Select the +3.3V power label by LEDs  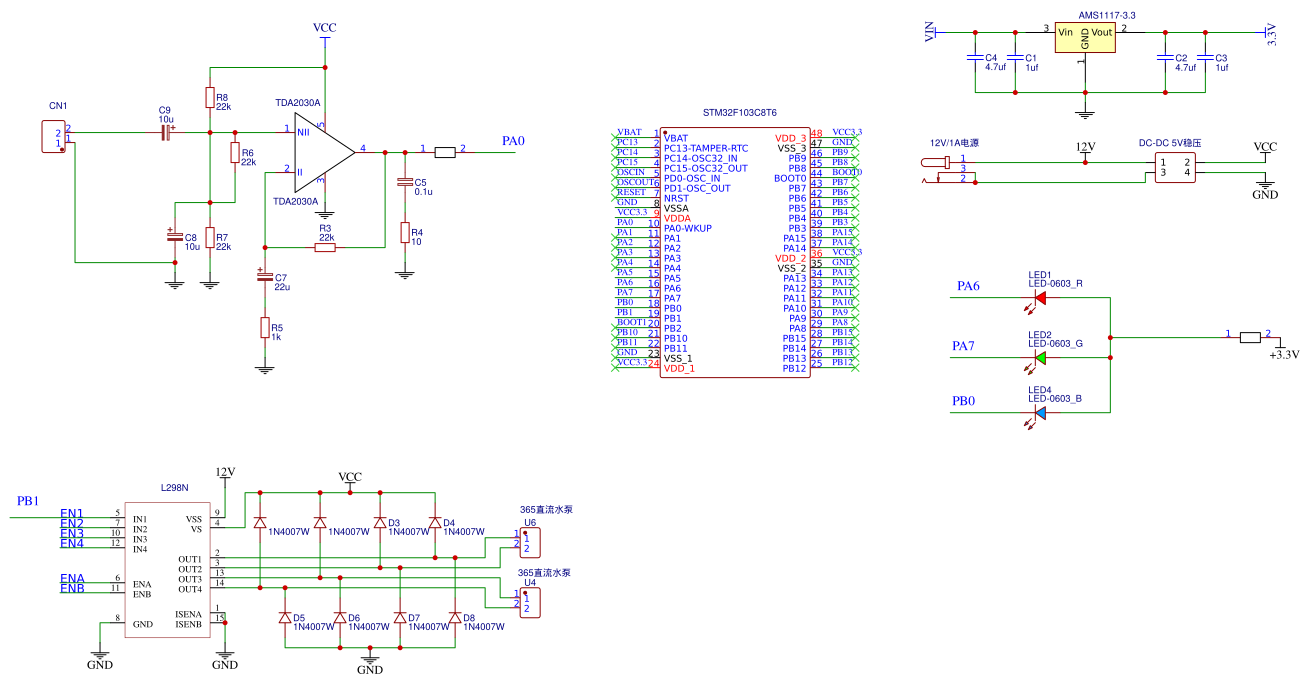click(x=1283, y=354)
